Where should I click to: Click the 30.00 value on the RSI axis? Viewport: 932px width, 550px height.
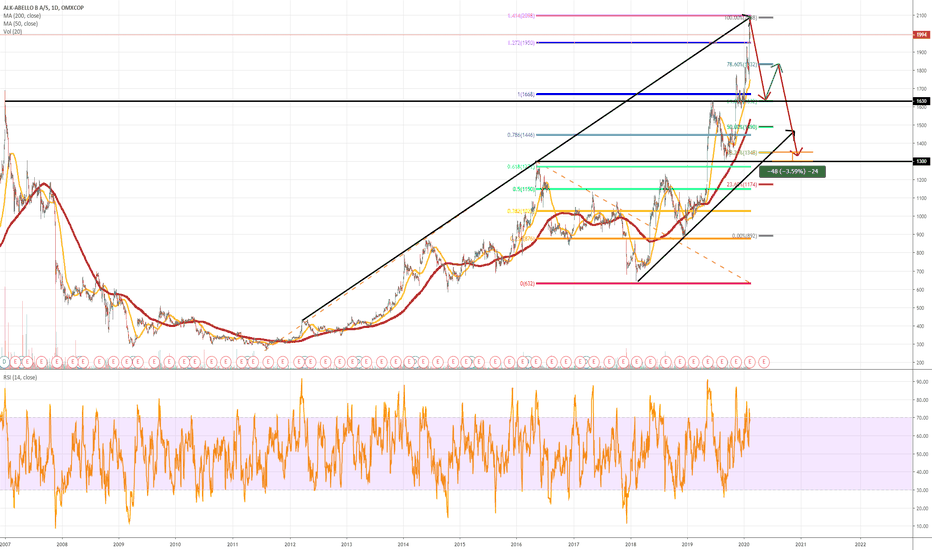pyautogui.click(x=922, y=491)
